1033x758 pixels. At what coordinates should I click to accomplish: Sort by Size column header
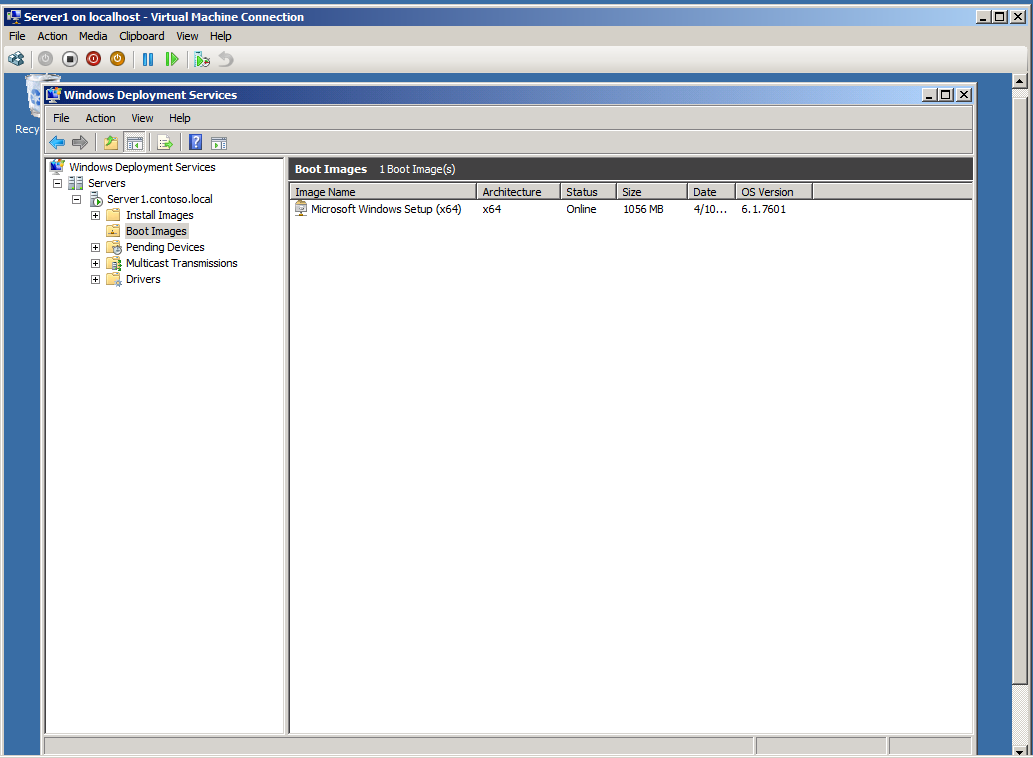[652, 192]
